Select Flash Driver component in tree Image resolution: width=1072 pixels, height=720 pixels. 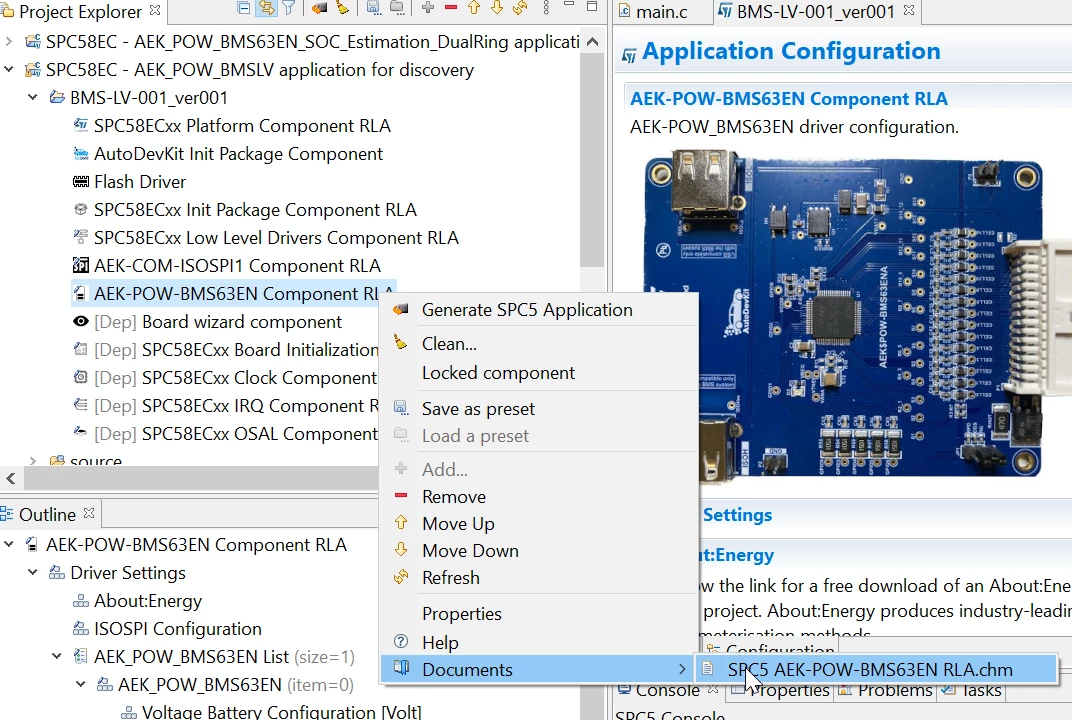point(139,182)
